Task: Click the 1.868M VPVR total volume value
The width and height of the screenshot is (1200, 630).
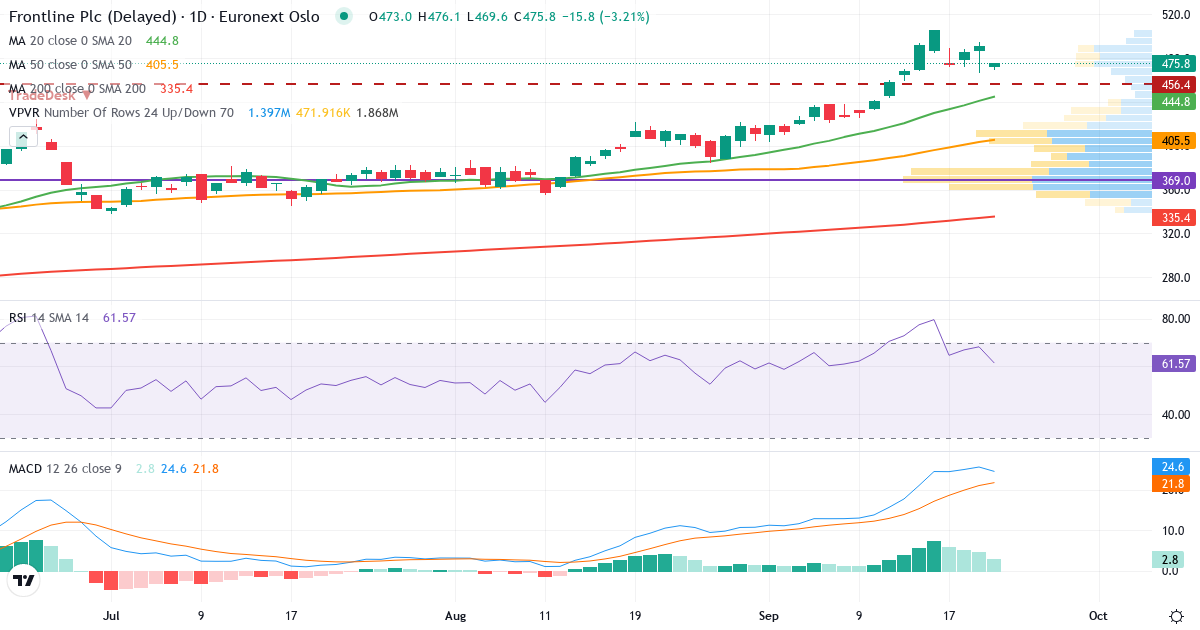Action: (x=377, y=113)
